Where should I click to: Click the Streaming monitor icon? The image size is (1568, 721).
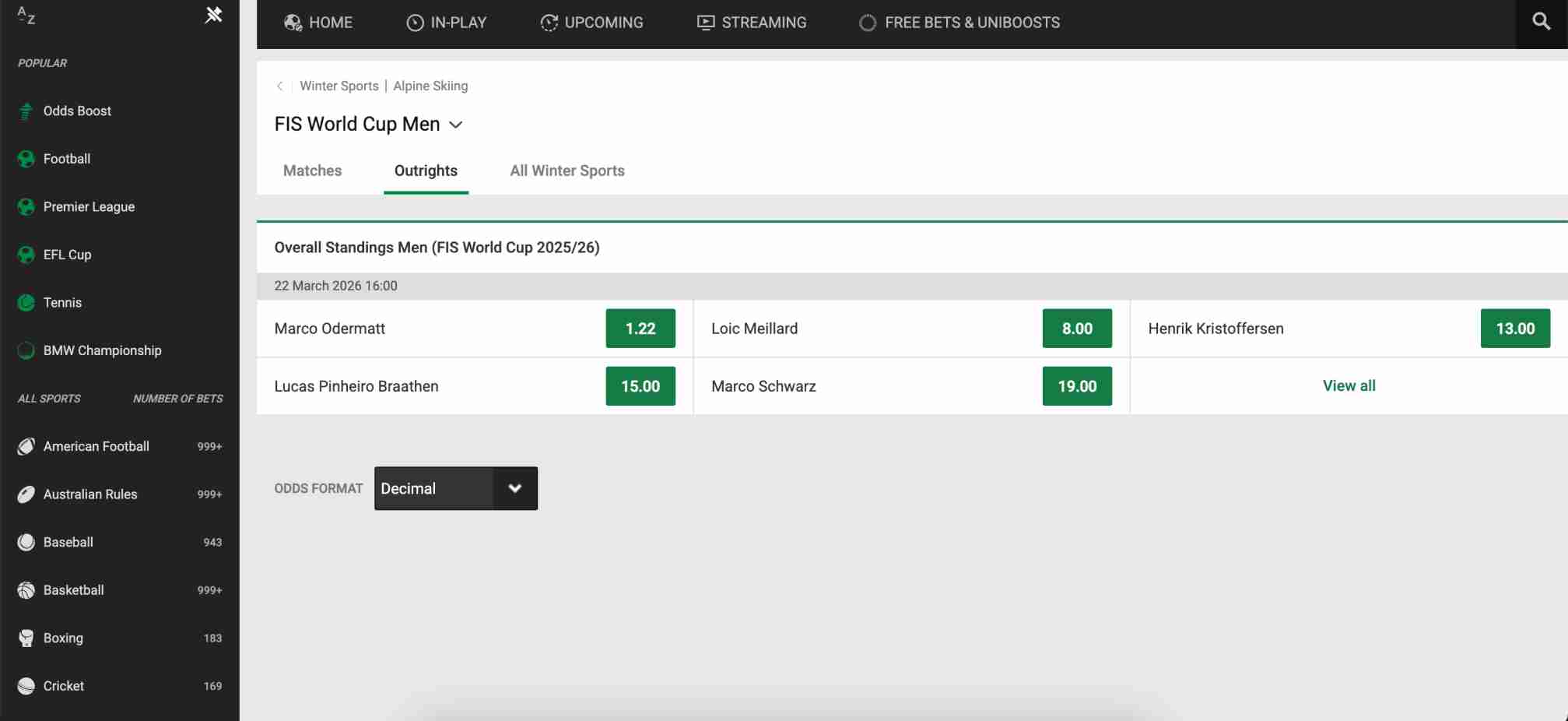706,23
